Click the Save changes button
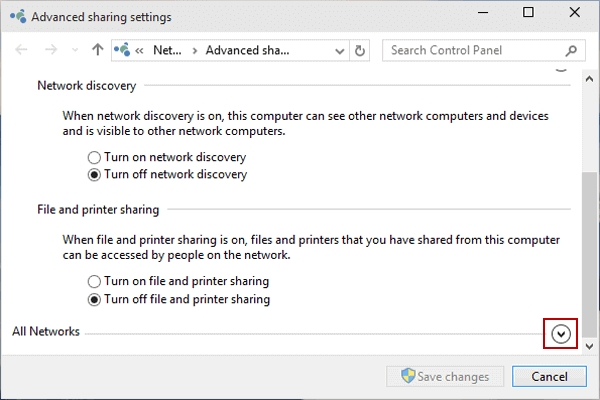This screenshot has width=600, height=400. pos(445,377)
